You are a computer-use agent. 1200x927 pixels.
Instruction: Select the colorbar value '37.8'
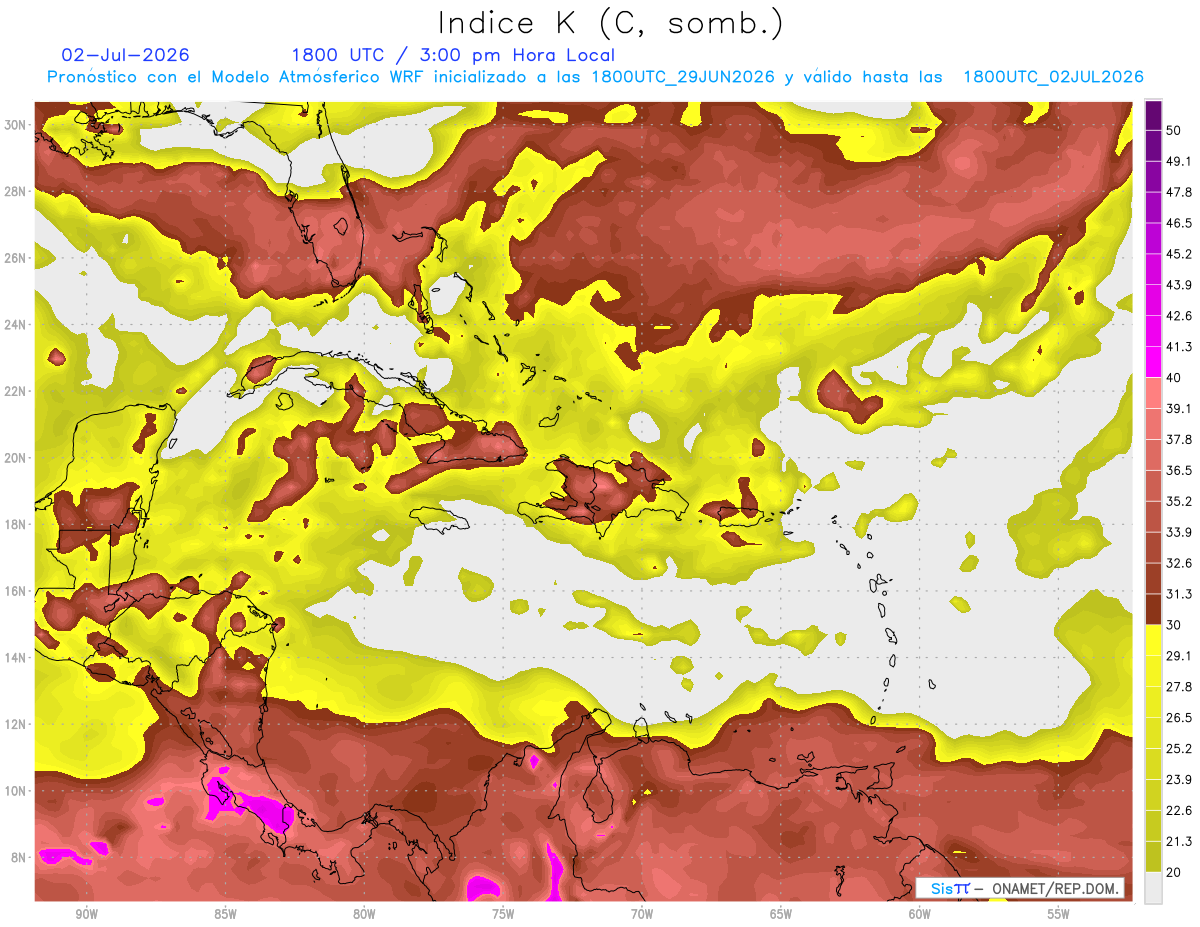click(x=1179, y=439)
